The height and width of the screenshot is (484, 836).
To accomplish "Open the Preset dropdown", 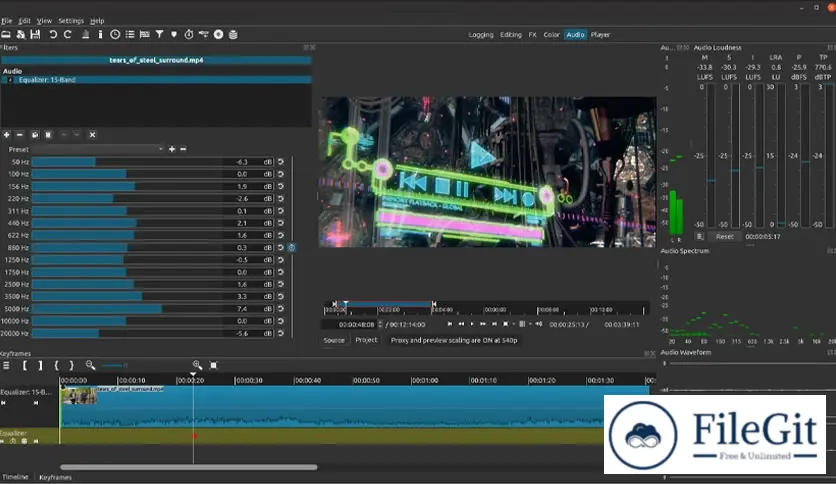I will [x=98, y=149].
